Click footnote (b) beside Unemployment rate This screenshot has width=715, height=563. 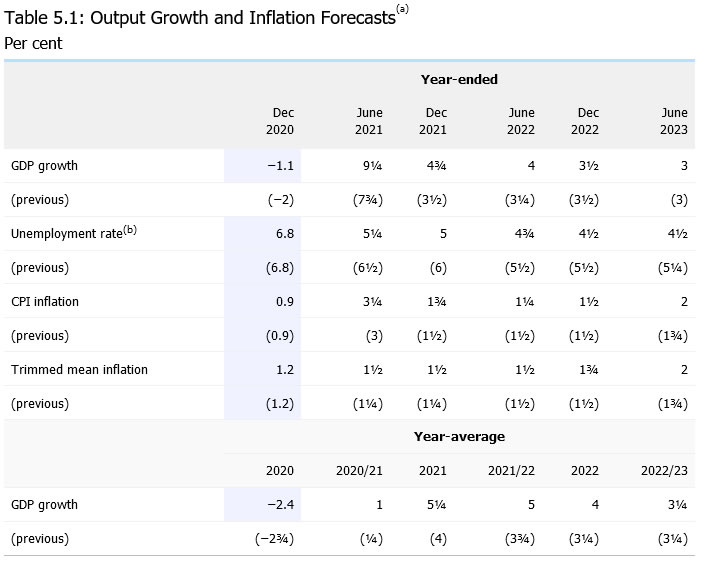click(x=128, y=230)
